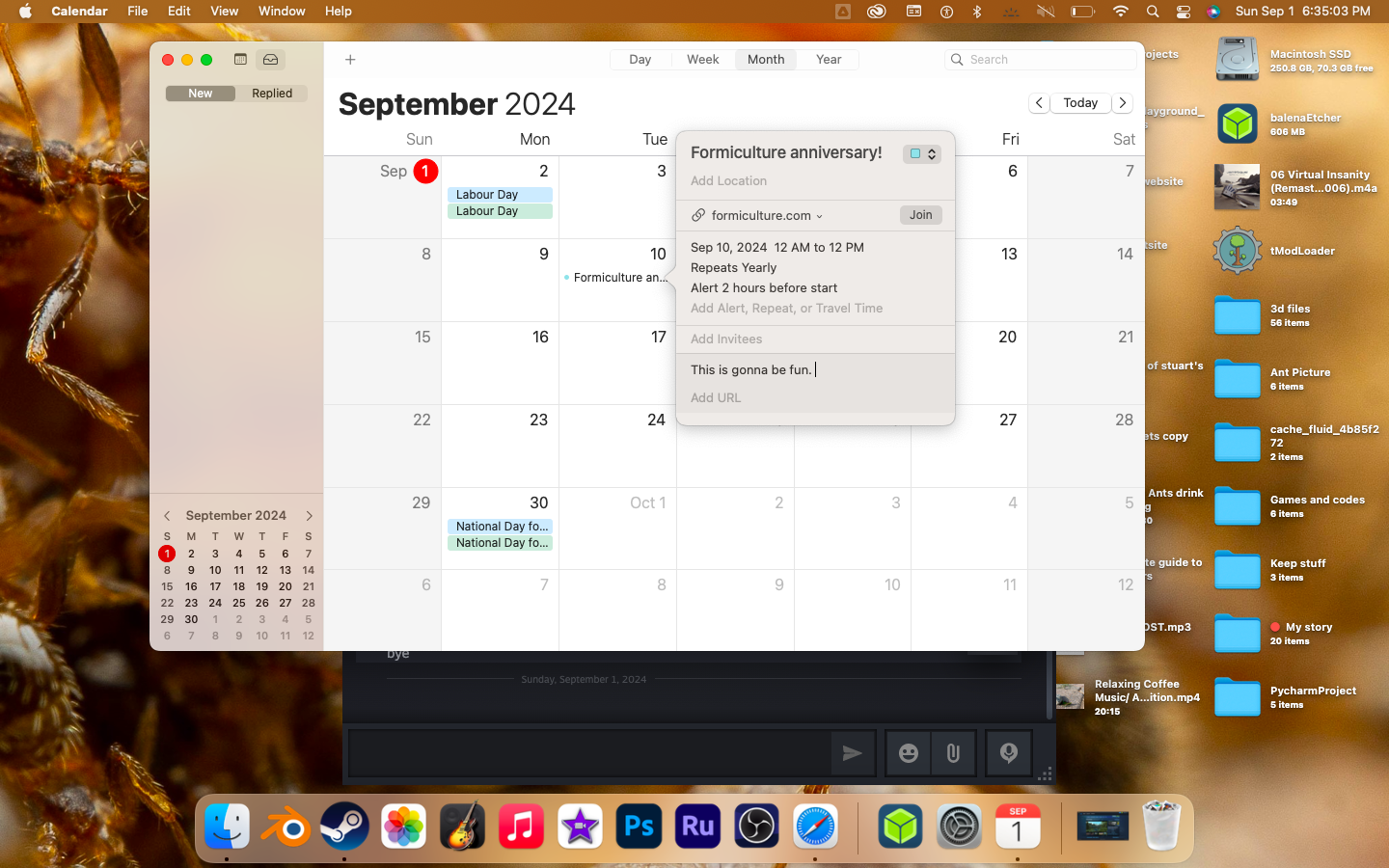Click the Steam chat message box
Viewport: 1389px width, 868px height.
point(590,753)
